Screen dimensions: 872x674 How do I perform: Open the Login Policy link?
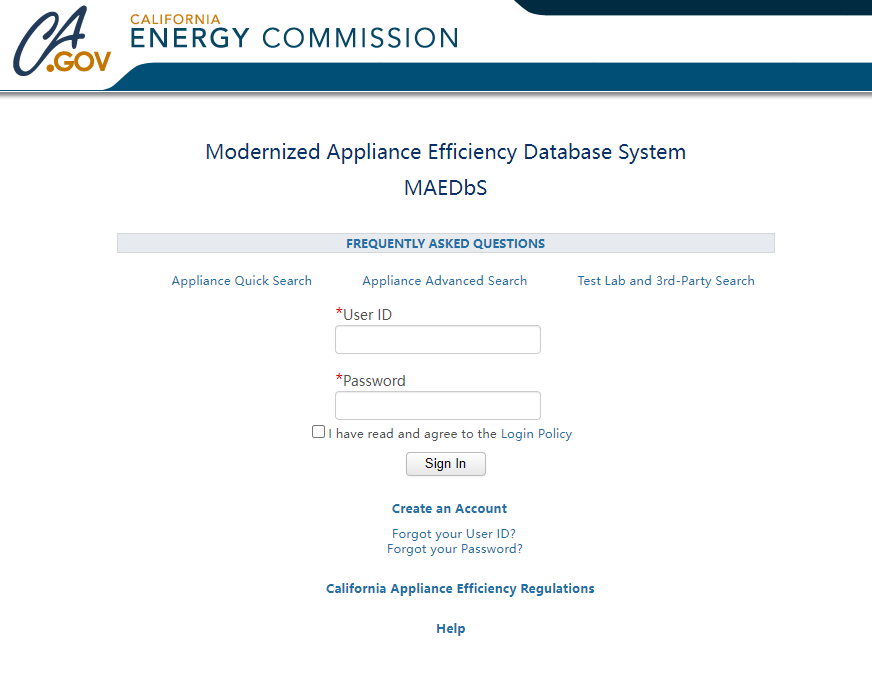536,434
